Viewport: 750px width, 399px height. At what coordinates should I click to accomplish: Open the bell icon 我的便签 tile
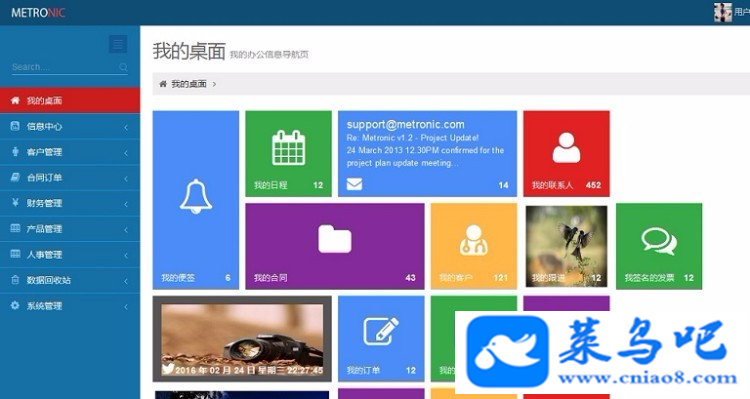pyautogui.click(x=196, y=200)
